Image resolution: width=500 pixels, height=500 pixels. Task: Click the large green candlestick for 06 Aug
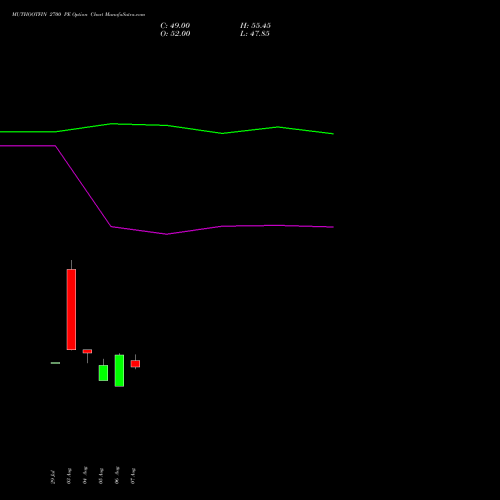coord(119,370)
